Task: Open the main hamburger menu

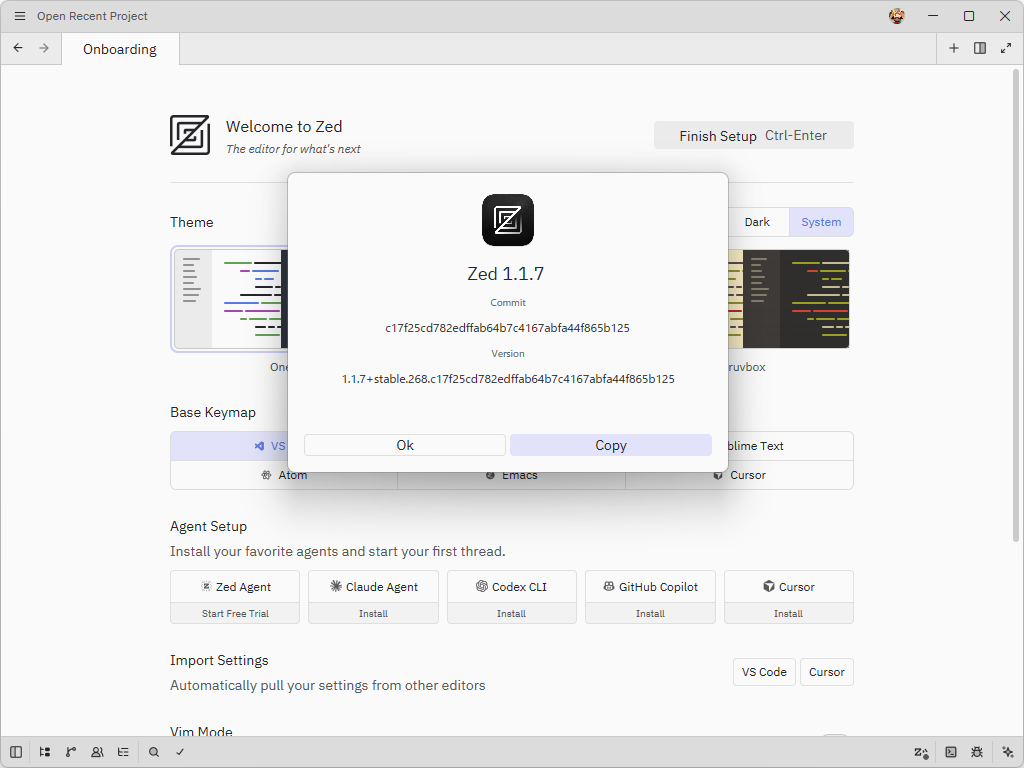Action: [20, 16]
